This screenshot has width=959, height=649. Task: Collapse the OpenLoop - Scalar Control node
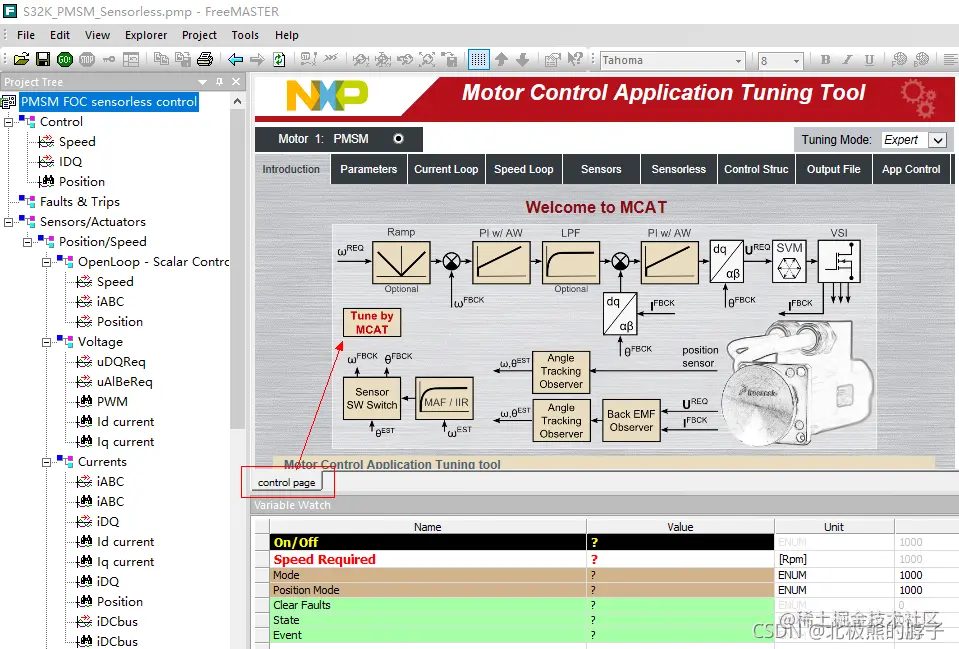click(x=46, y=262)
